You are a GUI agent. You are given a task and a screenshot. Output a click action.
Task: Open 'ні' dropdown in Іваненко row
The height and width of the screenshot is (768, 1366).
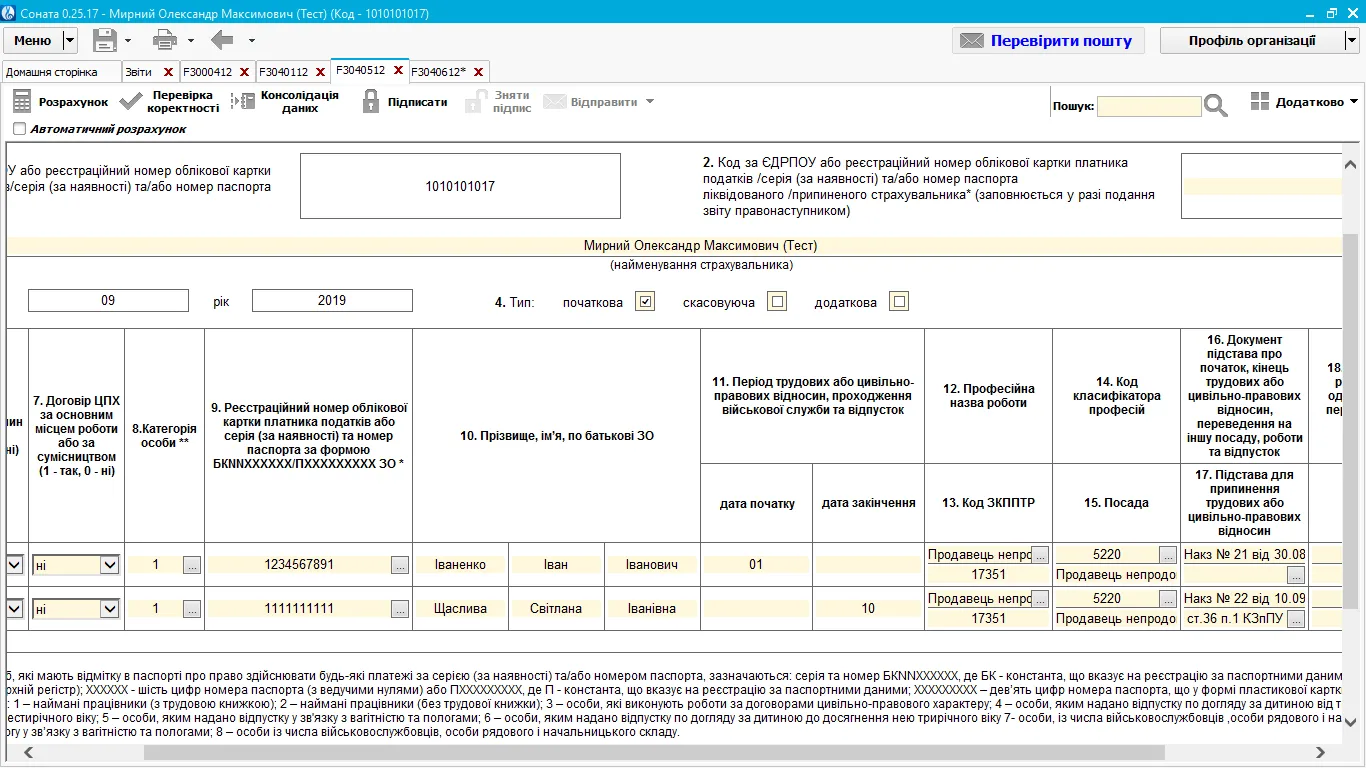pyautogui.click(x=109, y=565)
